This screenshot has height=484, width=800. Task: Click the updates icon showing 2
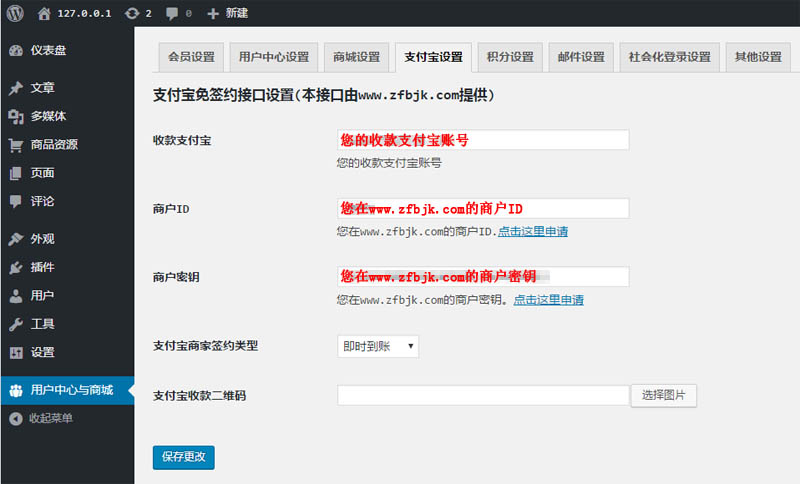(x=132, y=14)
